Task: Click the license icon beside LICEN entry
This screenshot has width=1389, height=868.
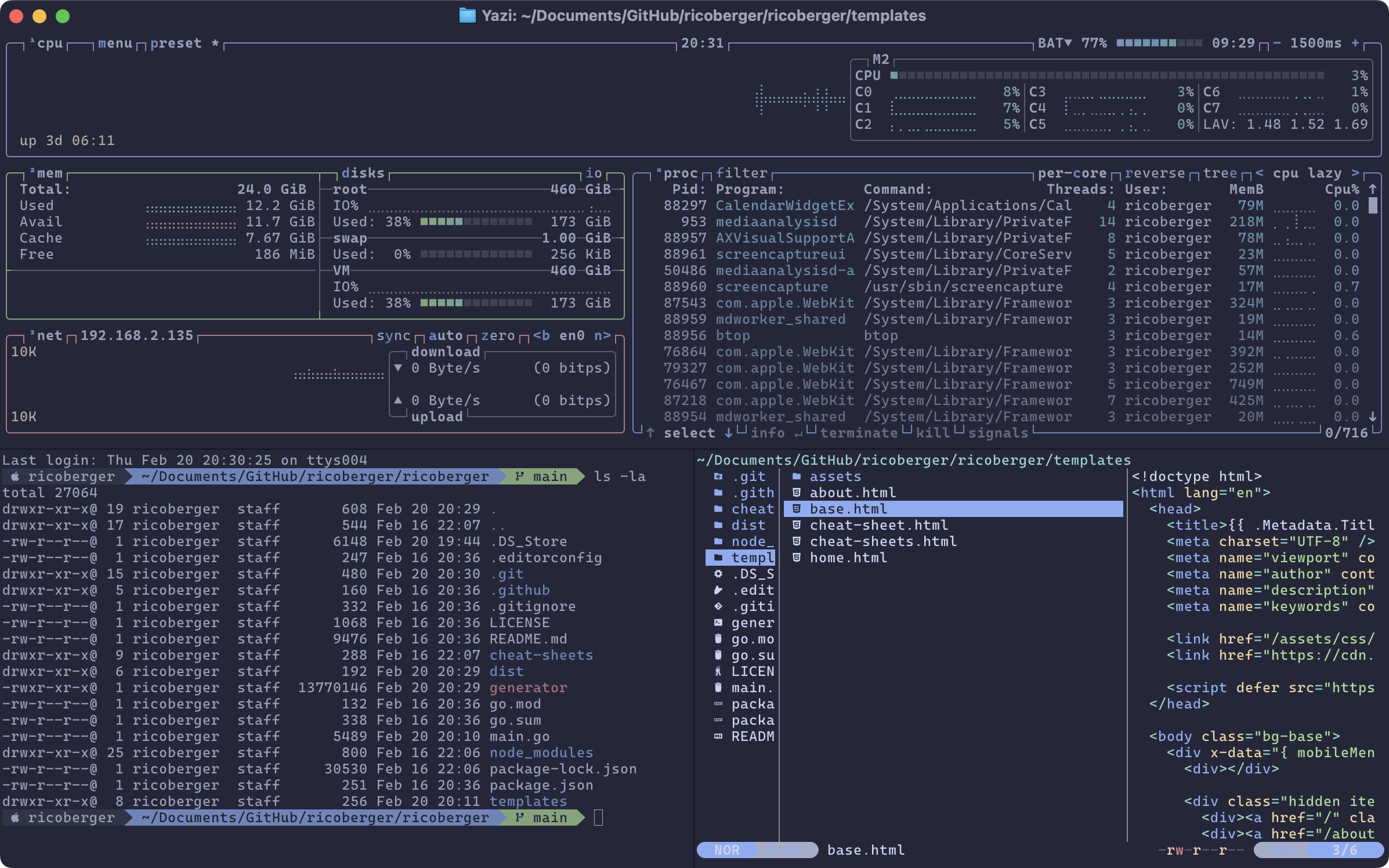Action: [718, 671]
